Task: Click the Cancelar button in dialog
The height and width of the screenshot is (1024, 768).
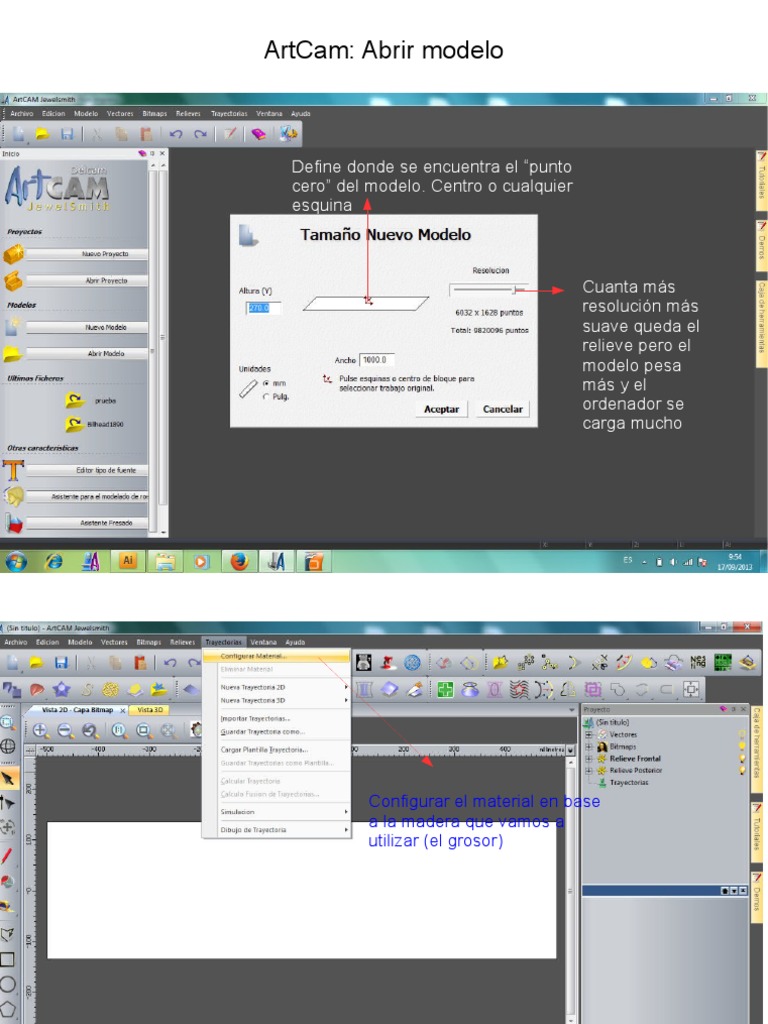Action: [503, 409]
